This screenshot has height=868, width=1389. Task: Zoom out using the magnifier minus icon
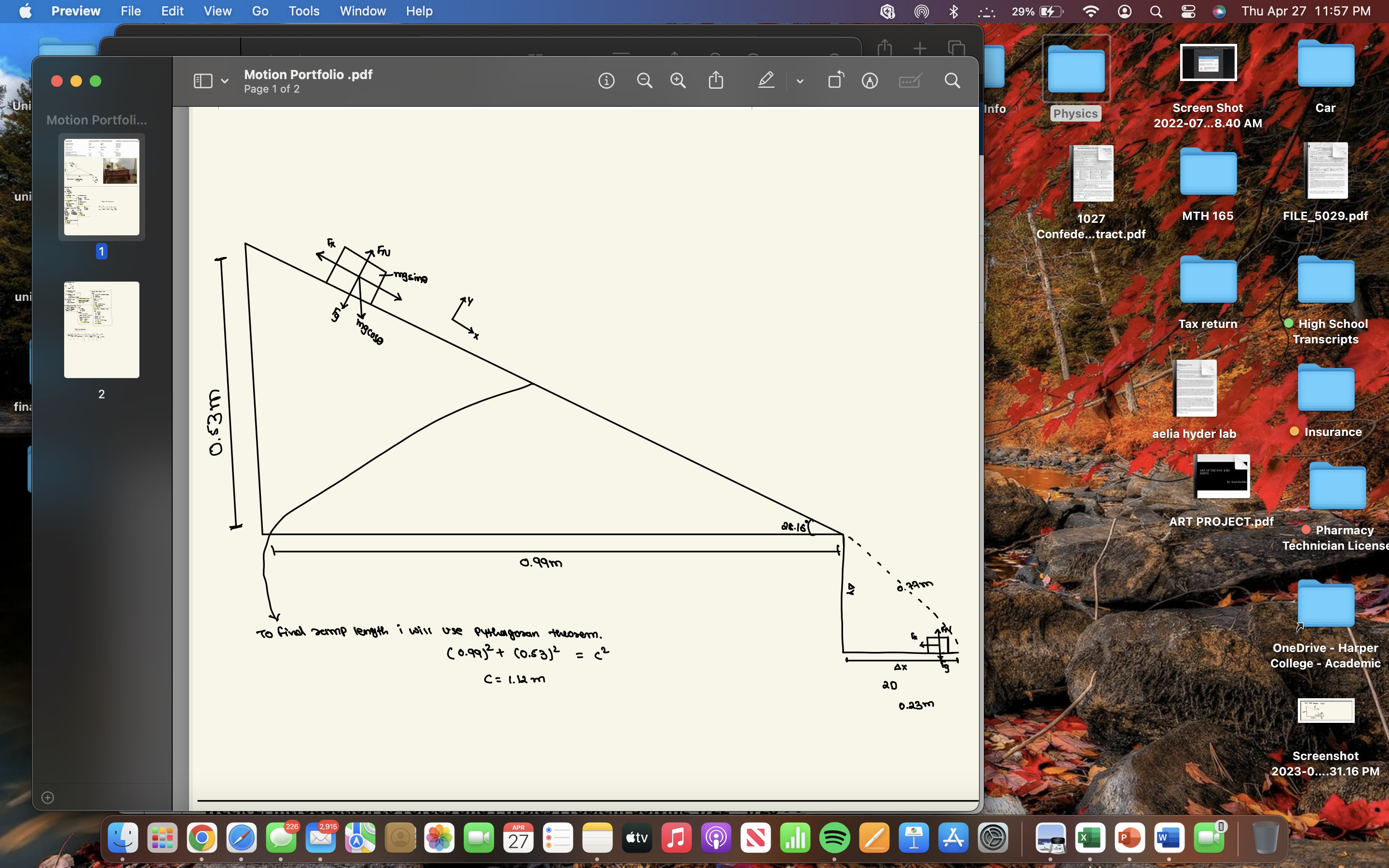[644, 81]
